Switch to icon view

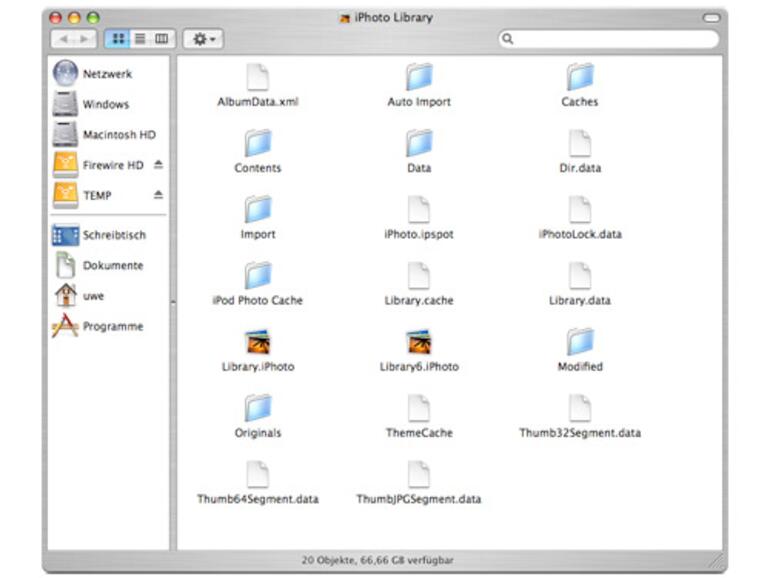[x=118, y=39]
